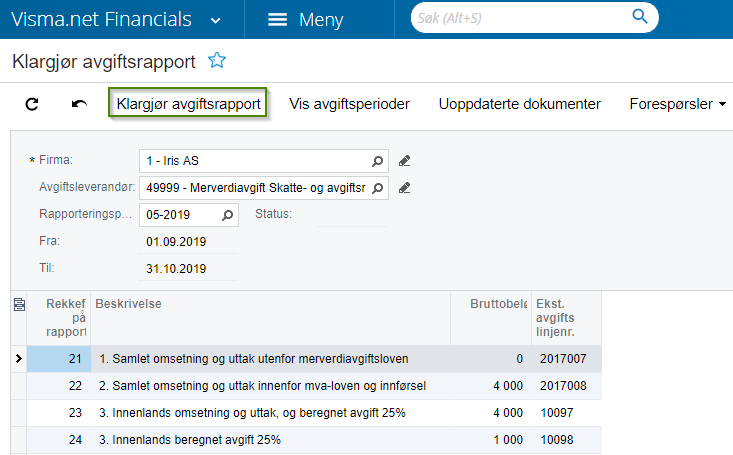Viewport: 733px width, 455px height.
Task: Click line number 10097
Action: (x=557, y=413)
